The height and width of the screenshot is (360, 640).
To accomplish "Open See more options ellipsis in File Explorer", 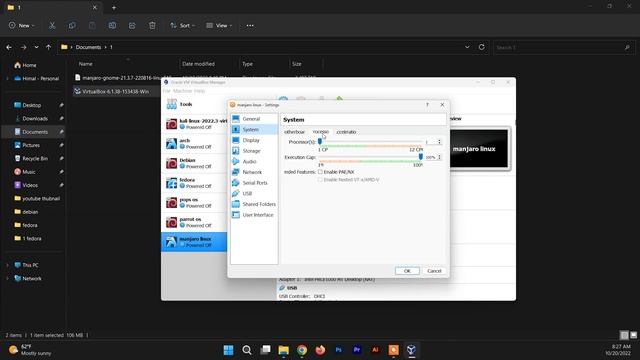I will pos(250,25).
